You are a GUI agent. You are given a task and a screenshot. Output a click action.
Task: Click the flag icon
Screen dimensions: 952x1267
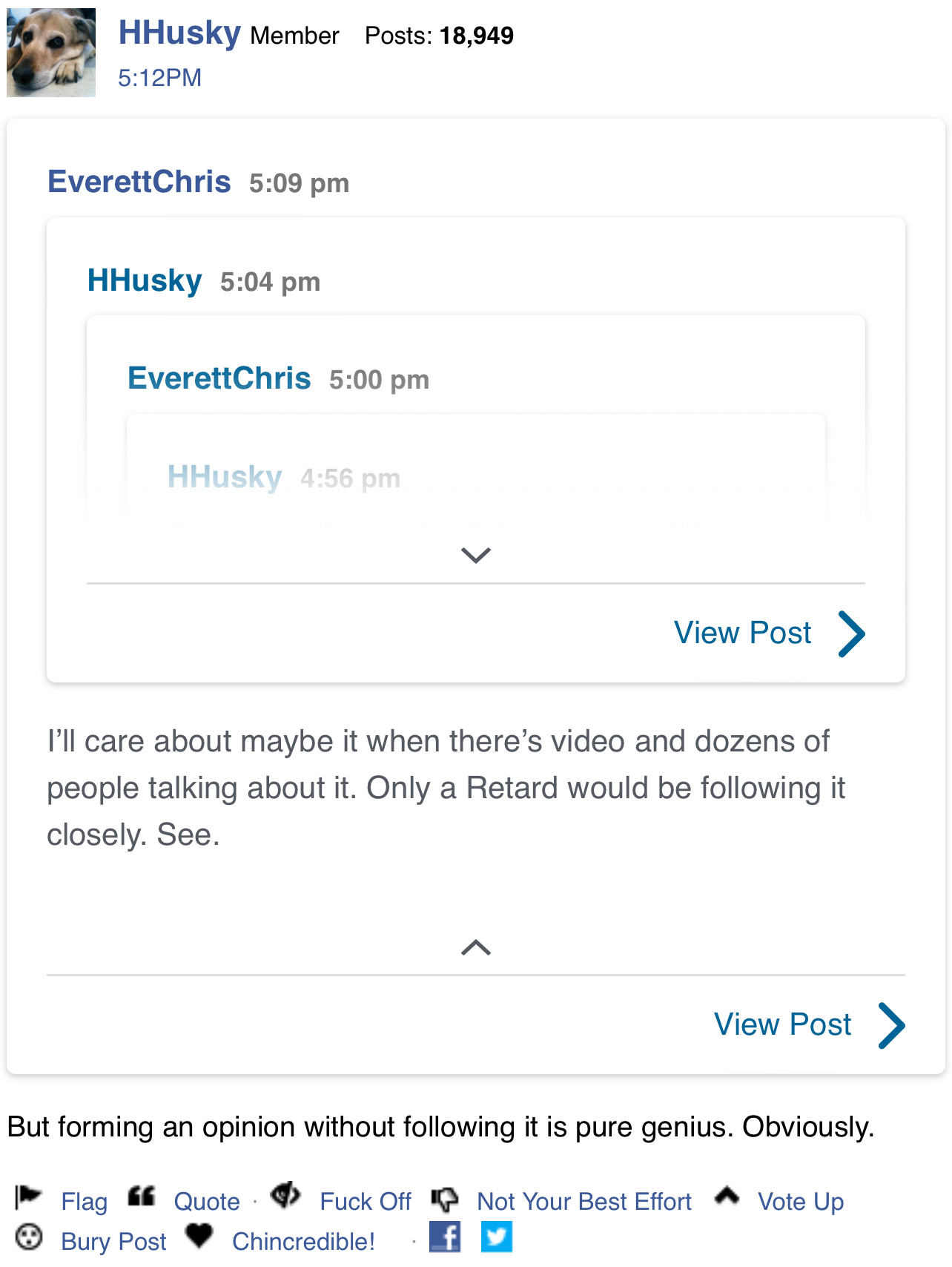pyautogui.click(x=28, y=1197)
